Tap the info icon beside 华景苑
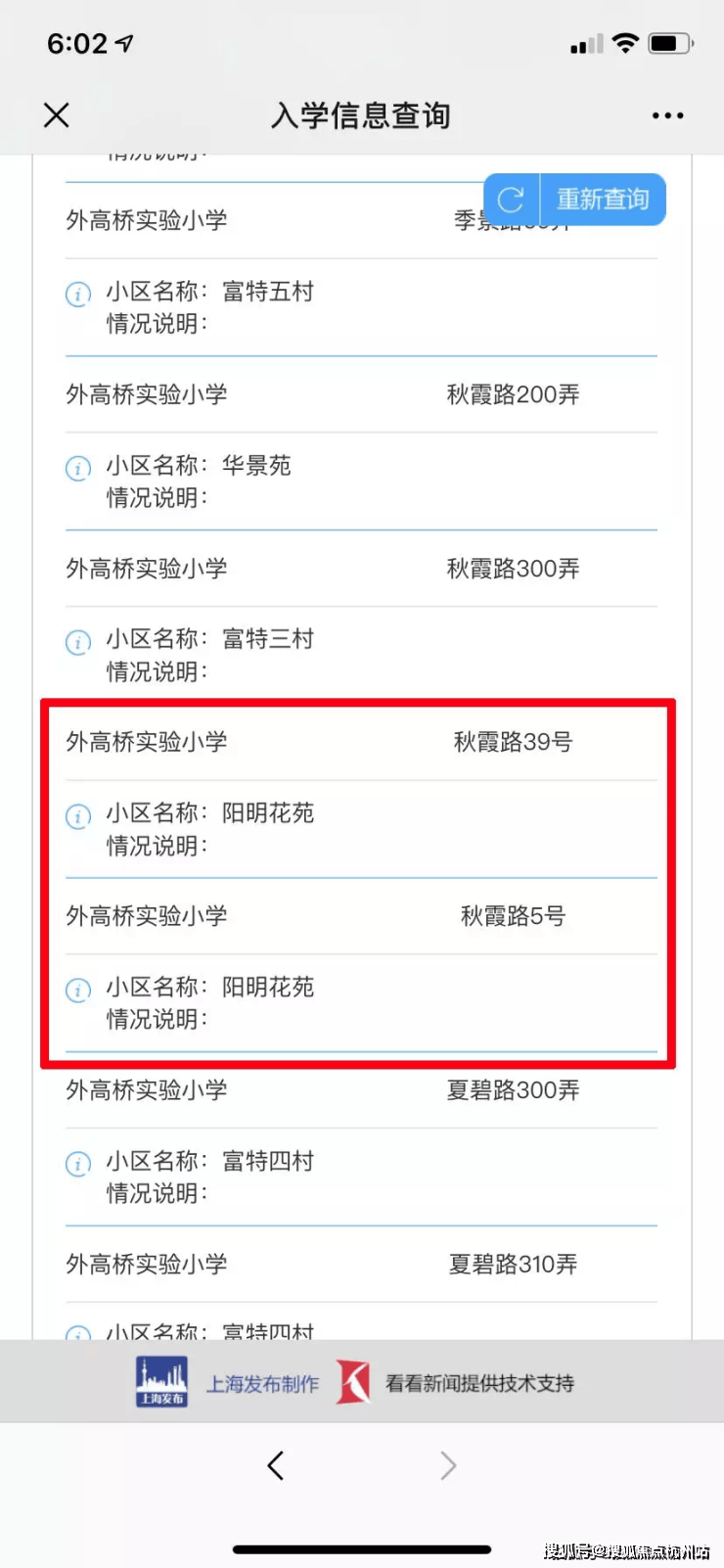724x1568 pixels. click(77, 468)
